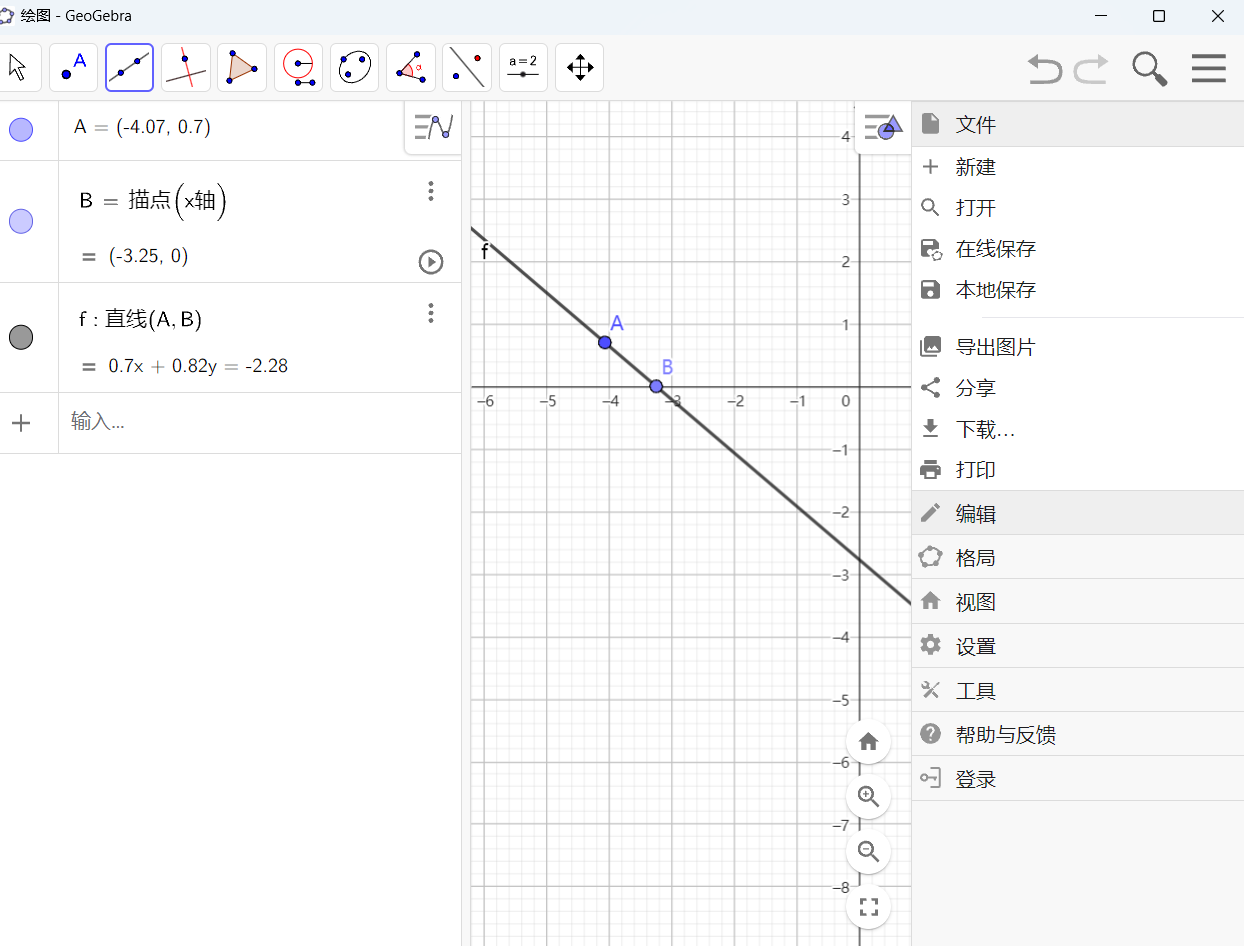Select the Line through two points tool
Image resolution: width=1244 pixels, height=946 pixels.
pos(130,67)
